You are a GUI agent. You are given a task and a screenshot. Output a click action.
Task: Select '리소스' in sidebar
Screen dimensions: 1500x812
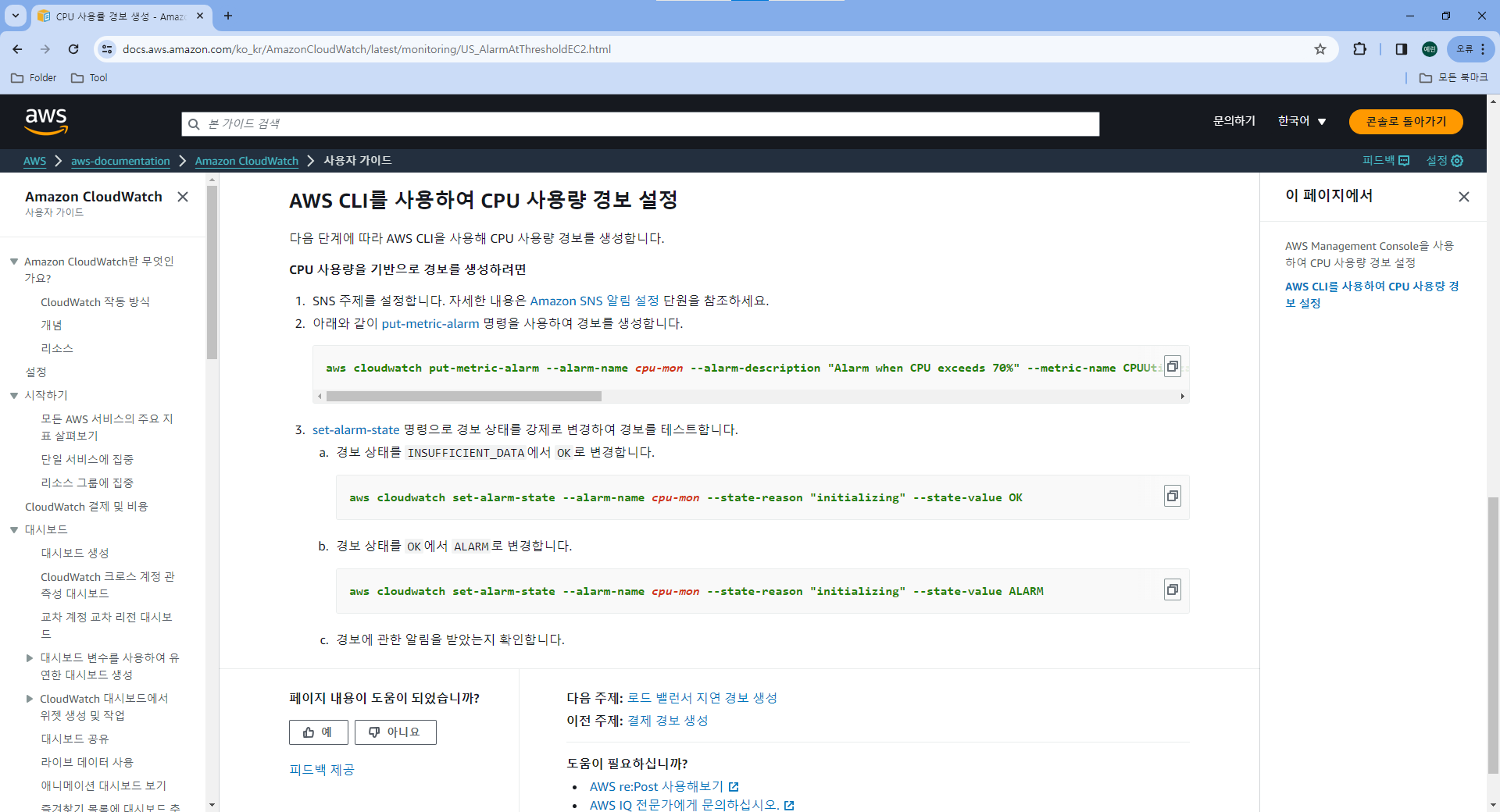click(x=57, y=349)
